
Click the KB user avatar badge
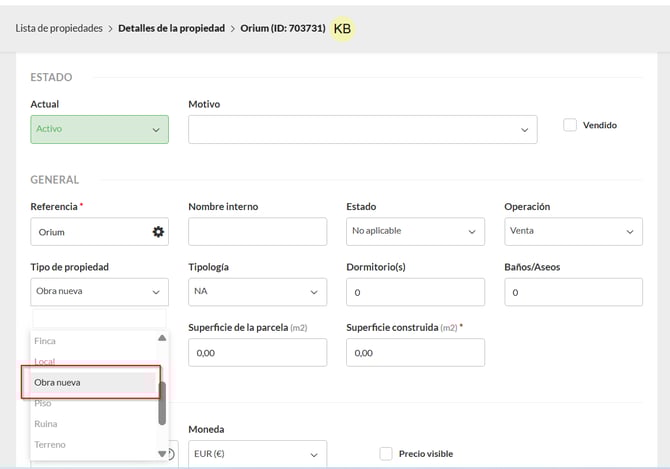tap(342, 29)
